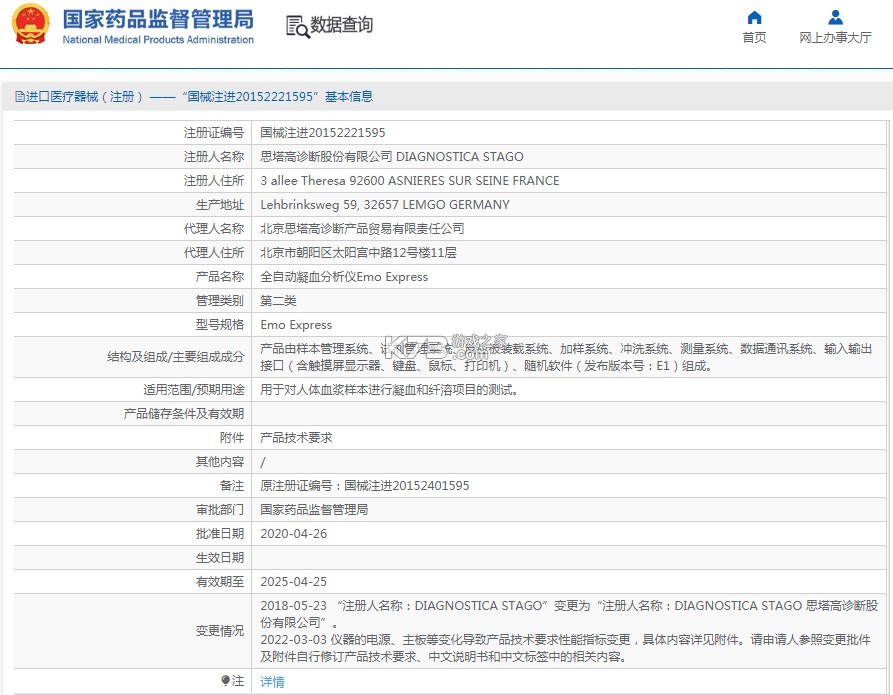
Task: Click the 批准日期 row label
Action: (220, 534)
